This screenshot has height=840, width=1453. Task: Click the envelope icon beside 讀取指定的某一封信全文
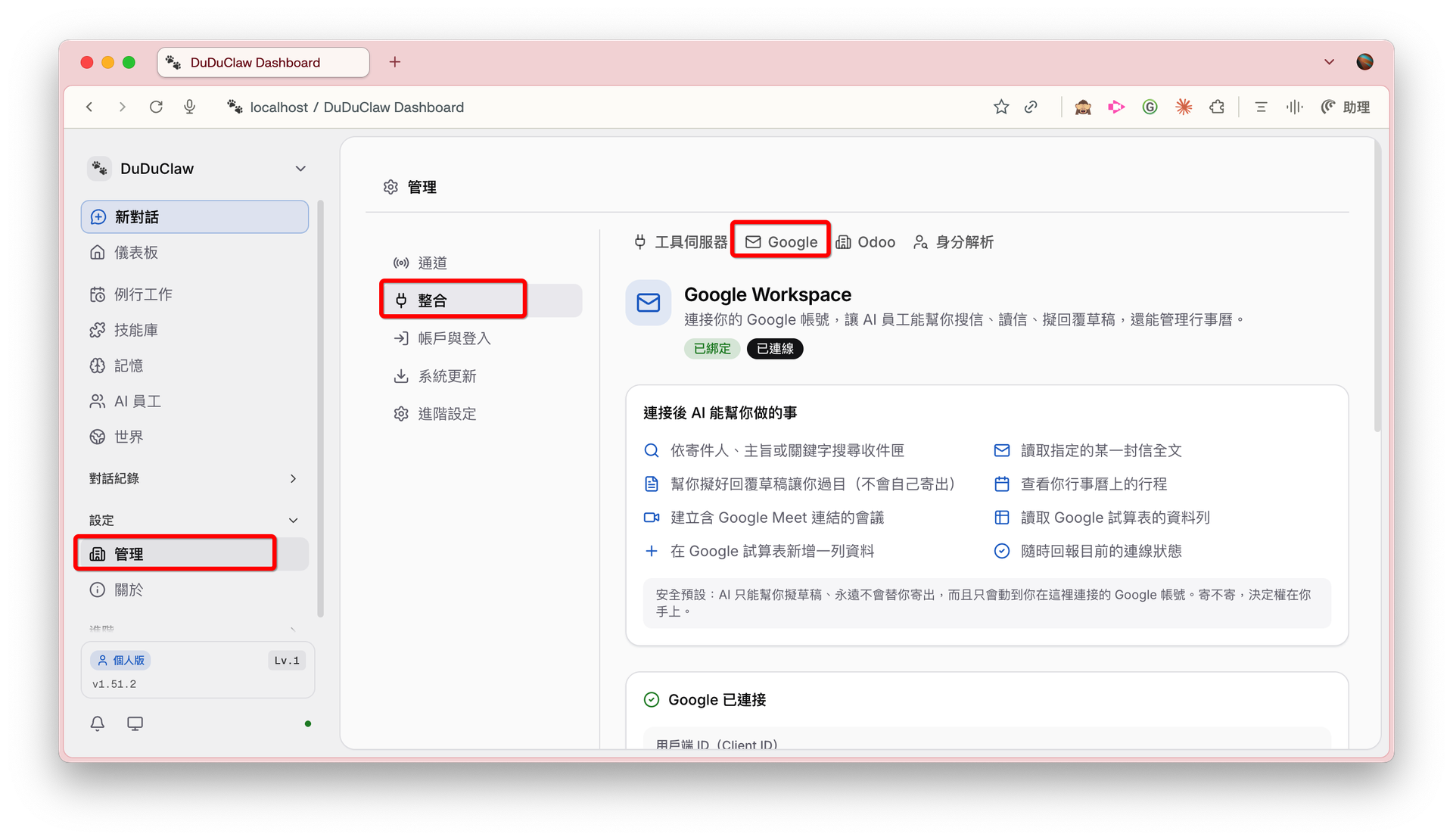click(1002, 451)
